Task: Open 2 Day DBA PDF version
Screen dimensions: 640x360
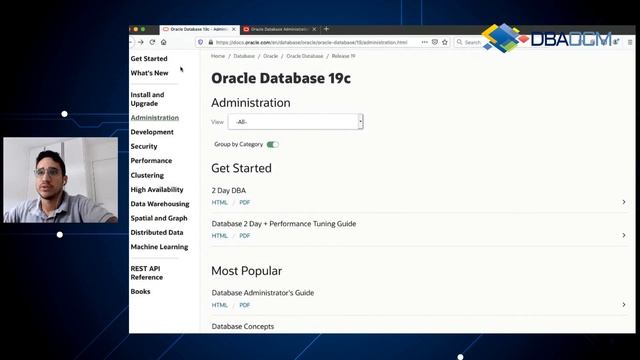Action: 244,202
